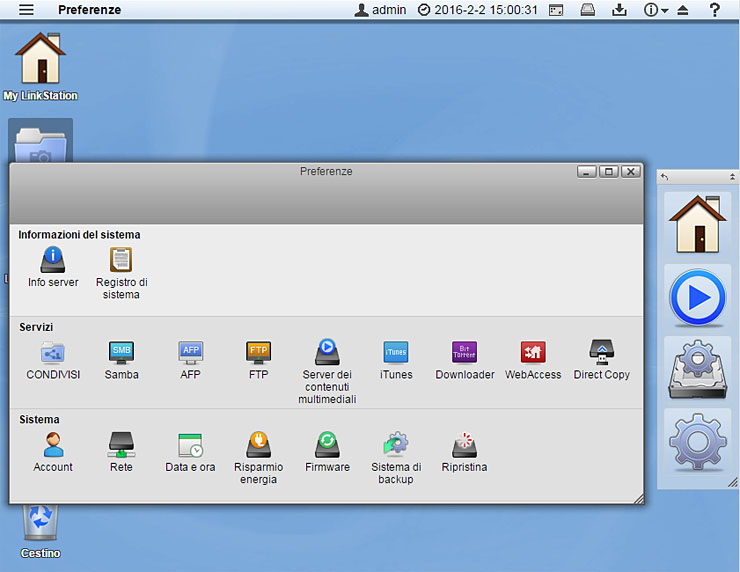Viewport: 740px width, 572px height.
Task: Open the Info server icon
Action: (x=53, y=262)
